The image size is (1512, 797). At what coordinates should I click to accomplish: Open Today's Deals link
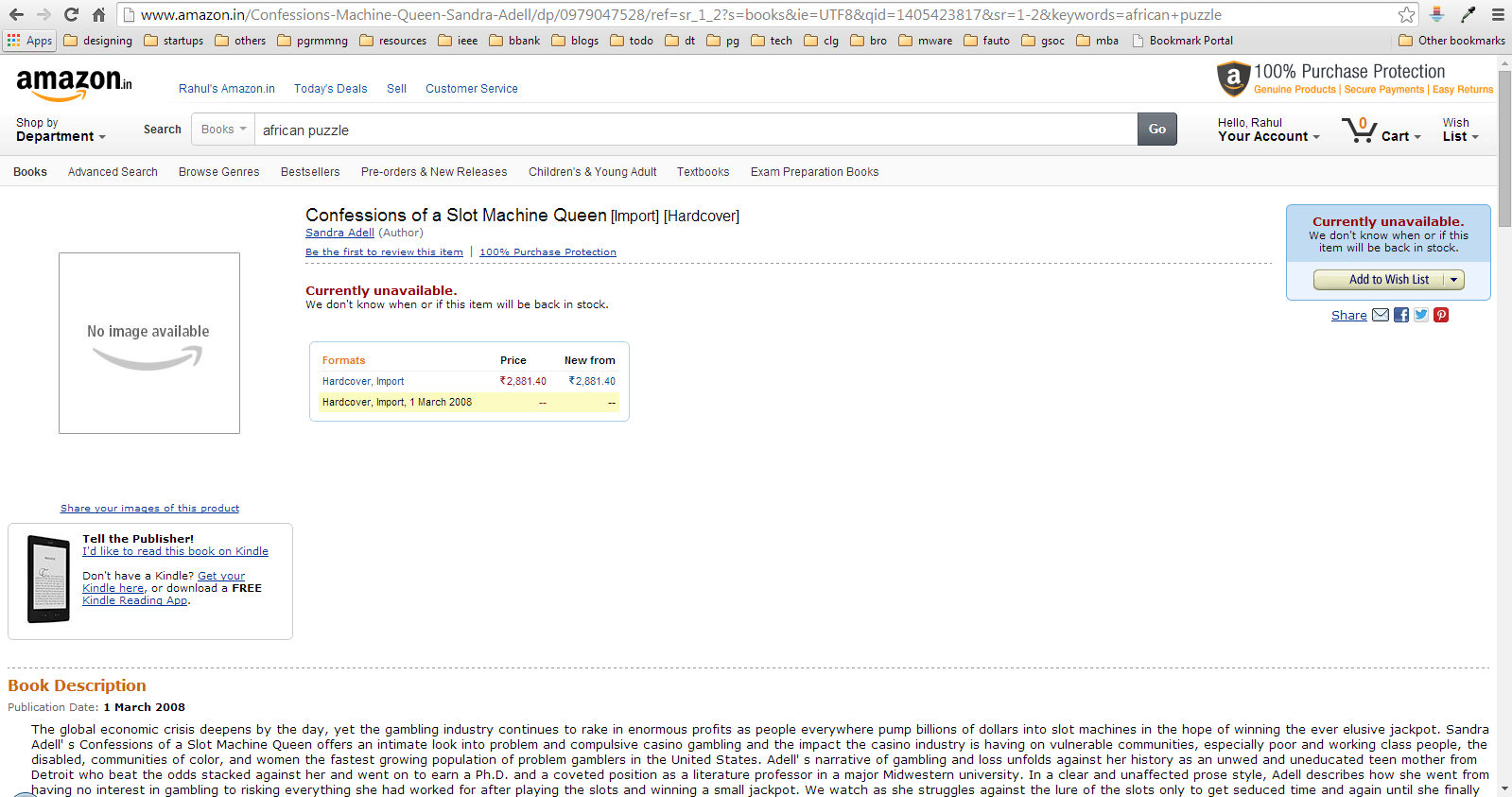[x=330, y=89]
